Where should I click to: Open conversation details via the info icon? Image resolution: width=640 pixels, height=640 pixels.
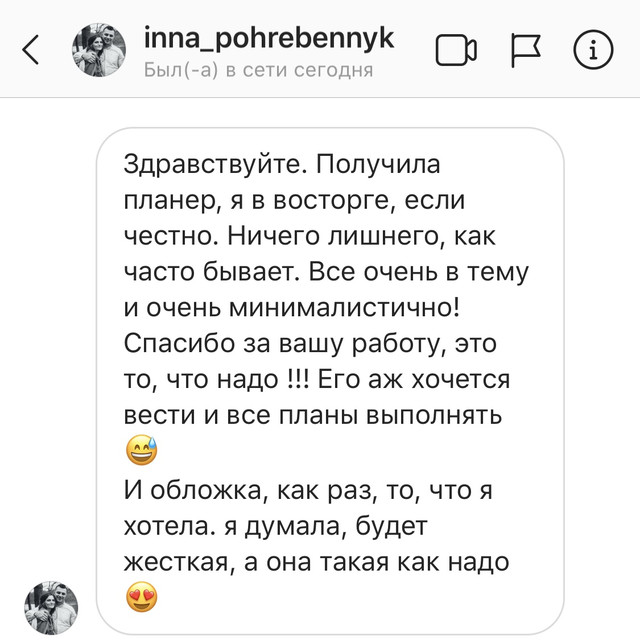(x=593, y=50)
